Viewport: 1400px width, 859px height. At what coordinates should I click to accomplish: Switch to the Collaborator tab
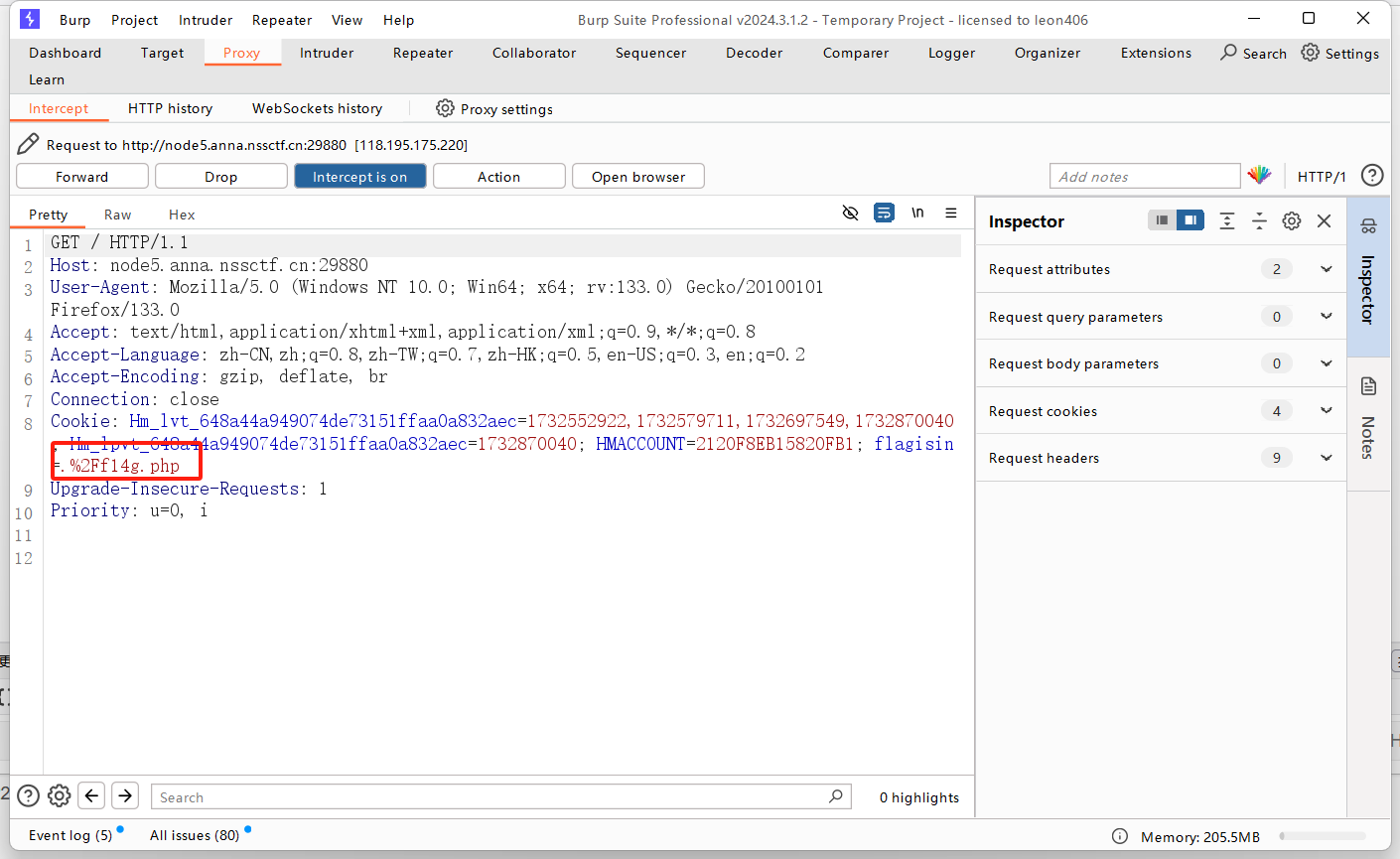click(x=534, y=53)
